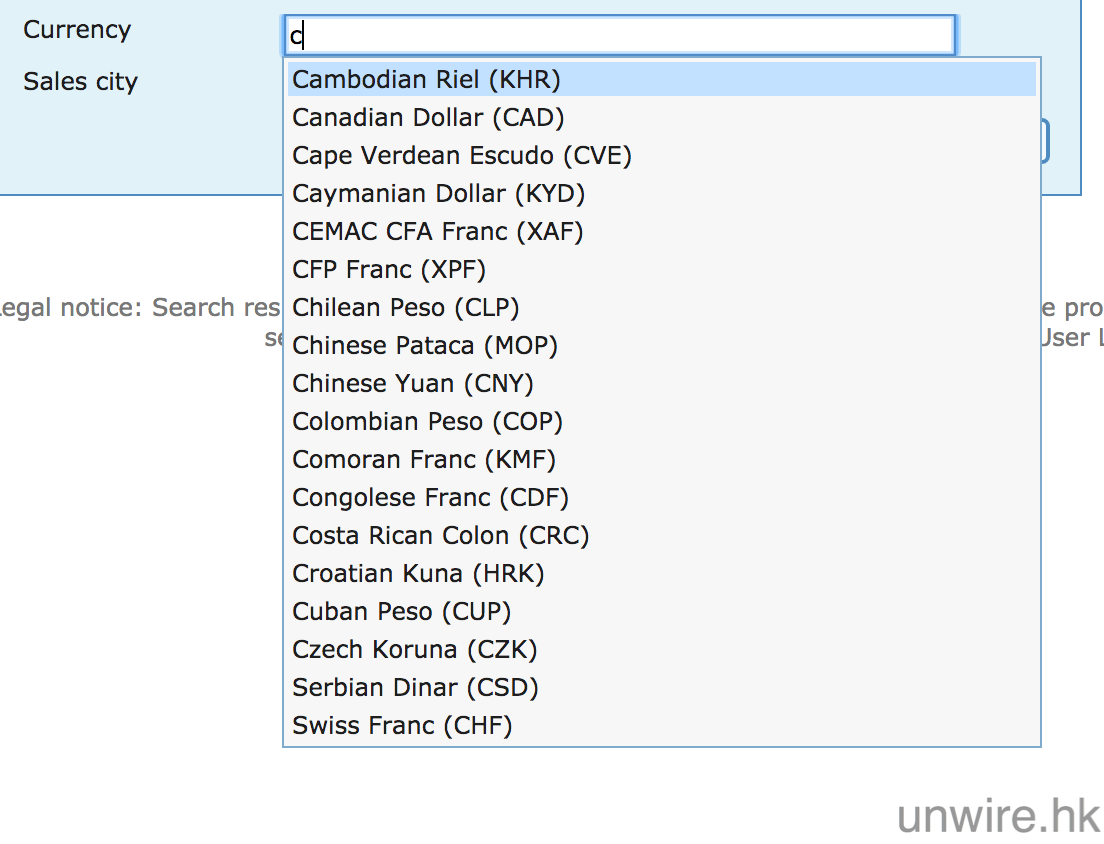Screen dimensions: 1104x844
Task: Pick Cape Verdean Escudo (CVE)
Action: 462,156
